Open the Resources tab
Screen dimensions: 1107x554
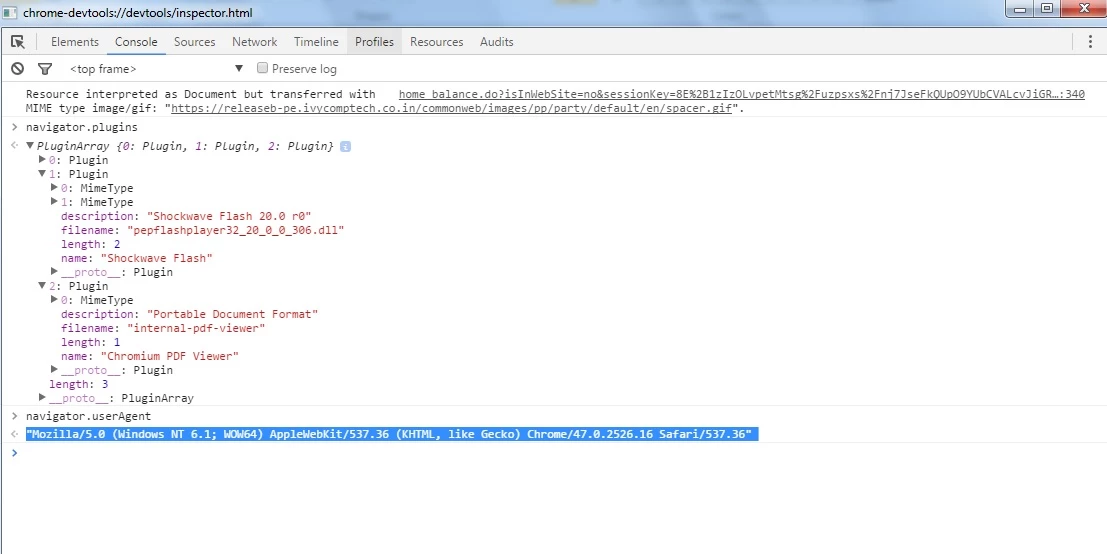[436, 42]
